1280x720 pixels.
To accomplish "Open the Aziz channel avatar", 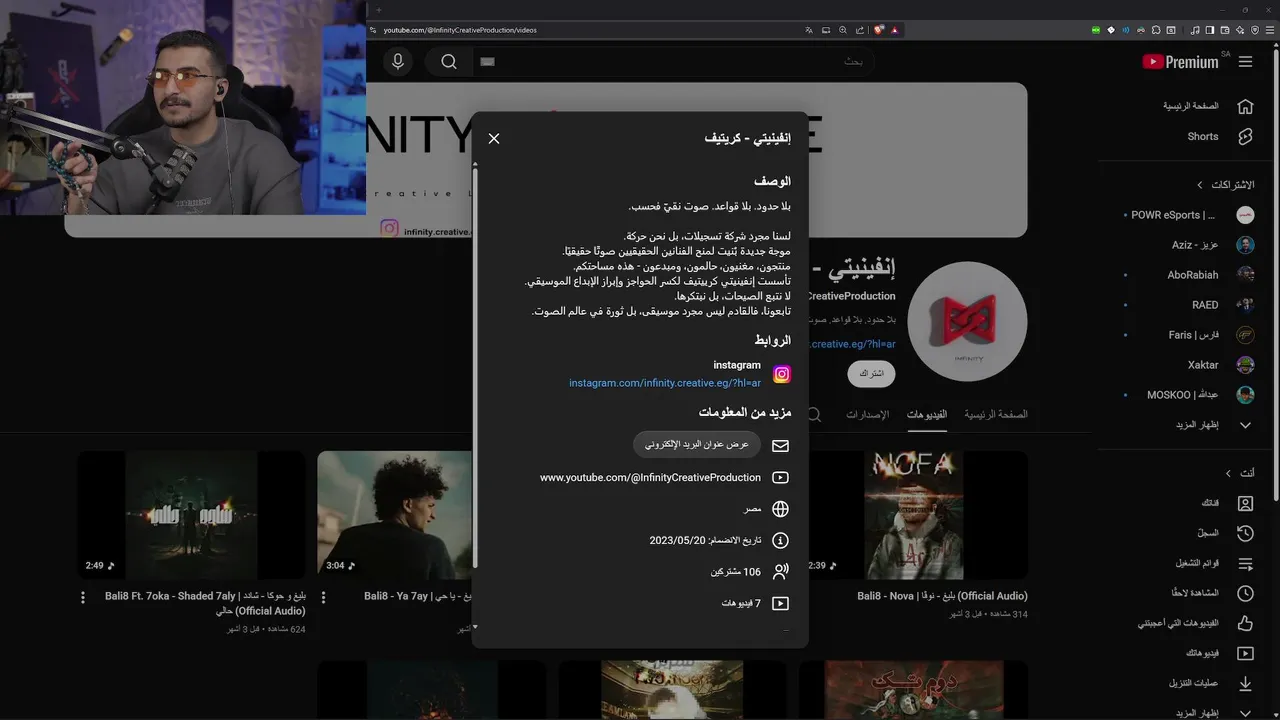I will point(1245,245).
